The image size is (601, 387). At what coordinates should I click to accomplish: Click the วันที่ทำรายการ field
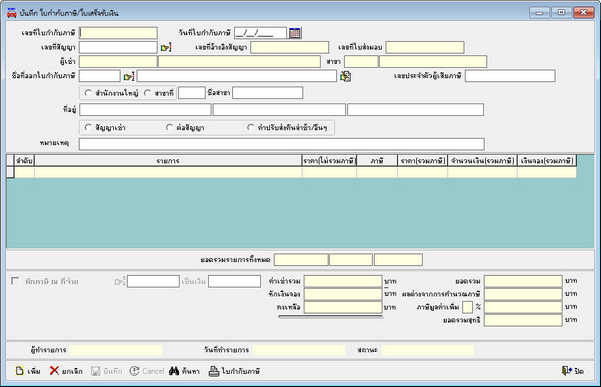tap(299, 350)
